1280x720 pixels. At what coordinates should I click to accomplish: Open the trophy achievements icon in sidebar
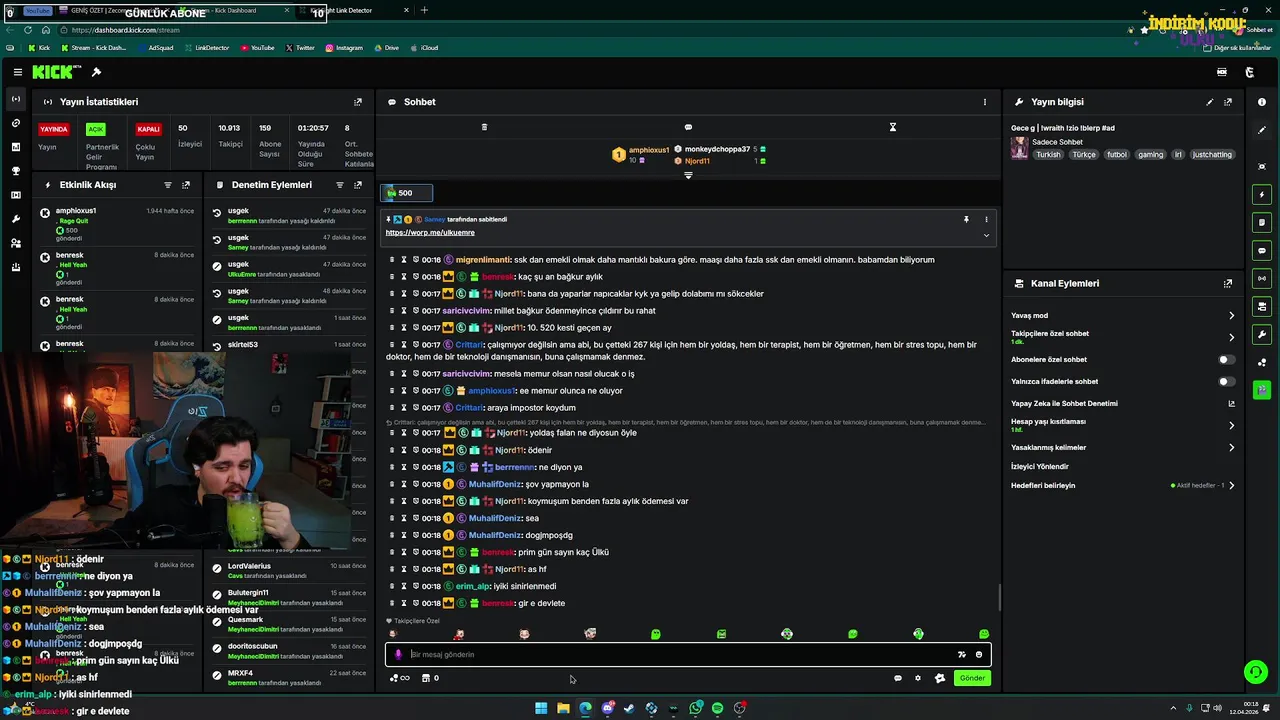pyautogui.click(x=15, y=171)
